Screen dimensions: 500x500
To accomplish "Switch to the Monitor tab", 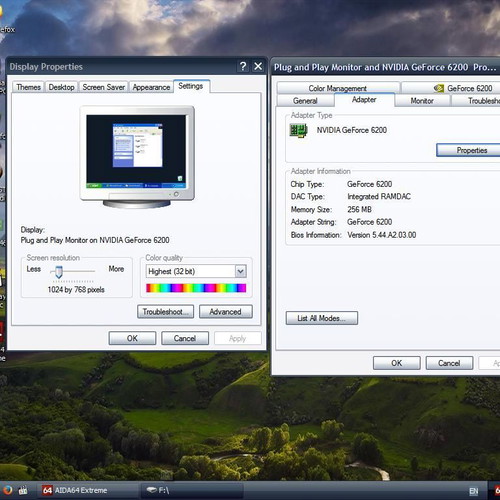I will [422, 101].
